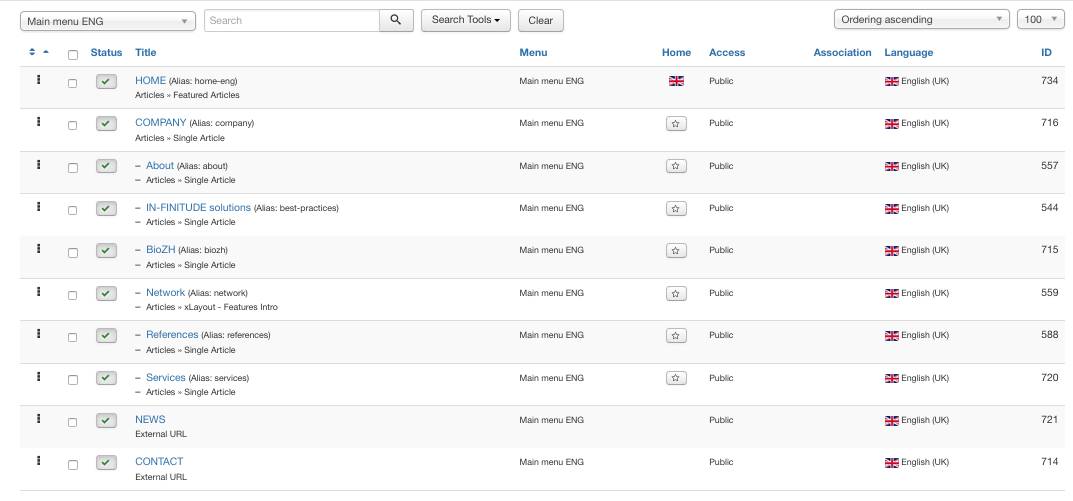Click the star icon in Services row

point(676,378)
